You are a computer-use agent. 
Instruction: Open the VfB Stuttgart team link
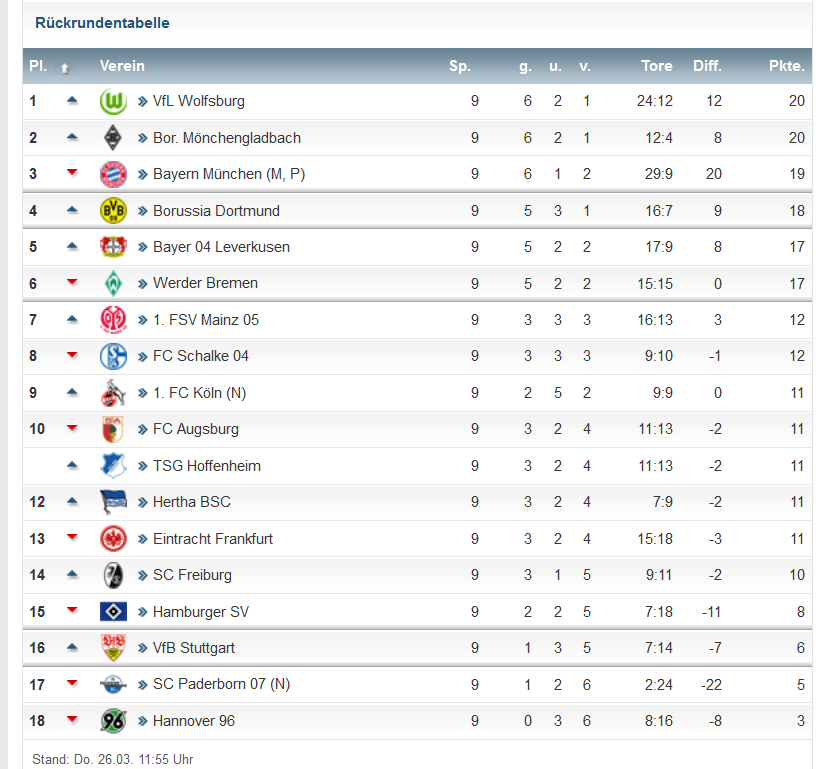[194, 648]
